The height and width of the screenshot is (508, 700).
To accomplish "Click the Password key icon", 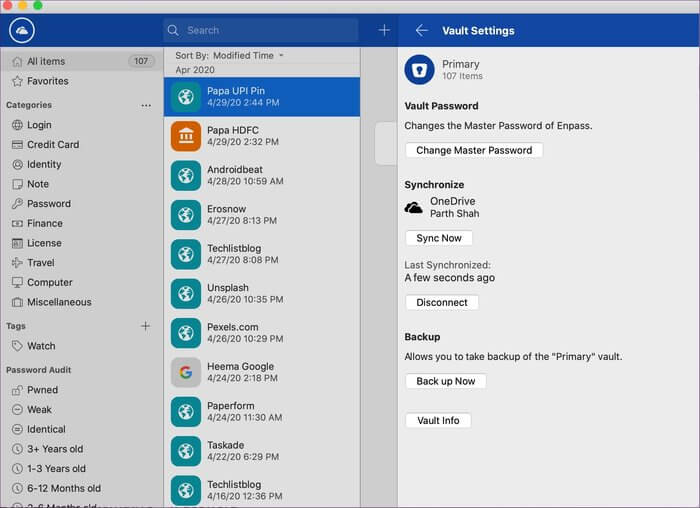I will [17, 204].
